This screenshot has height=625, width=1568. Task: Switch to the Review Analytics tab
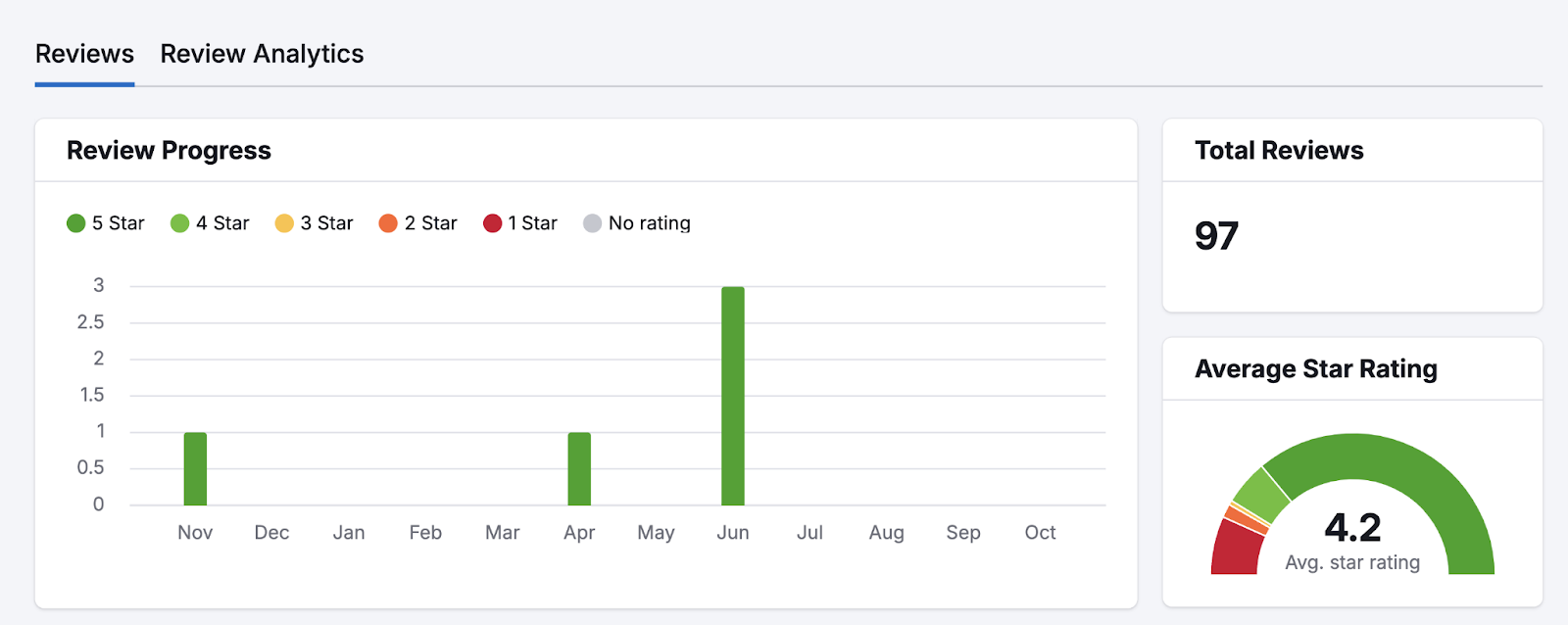[263, 53]
